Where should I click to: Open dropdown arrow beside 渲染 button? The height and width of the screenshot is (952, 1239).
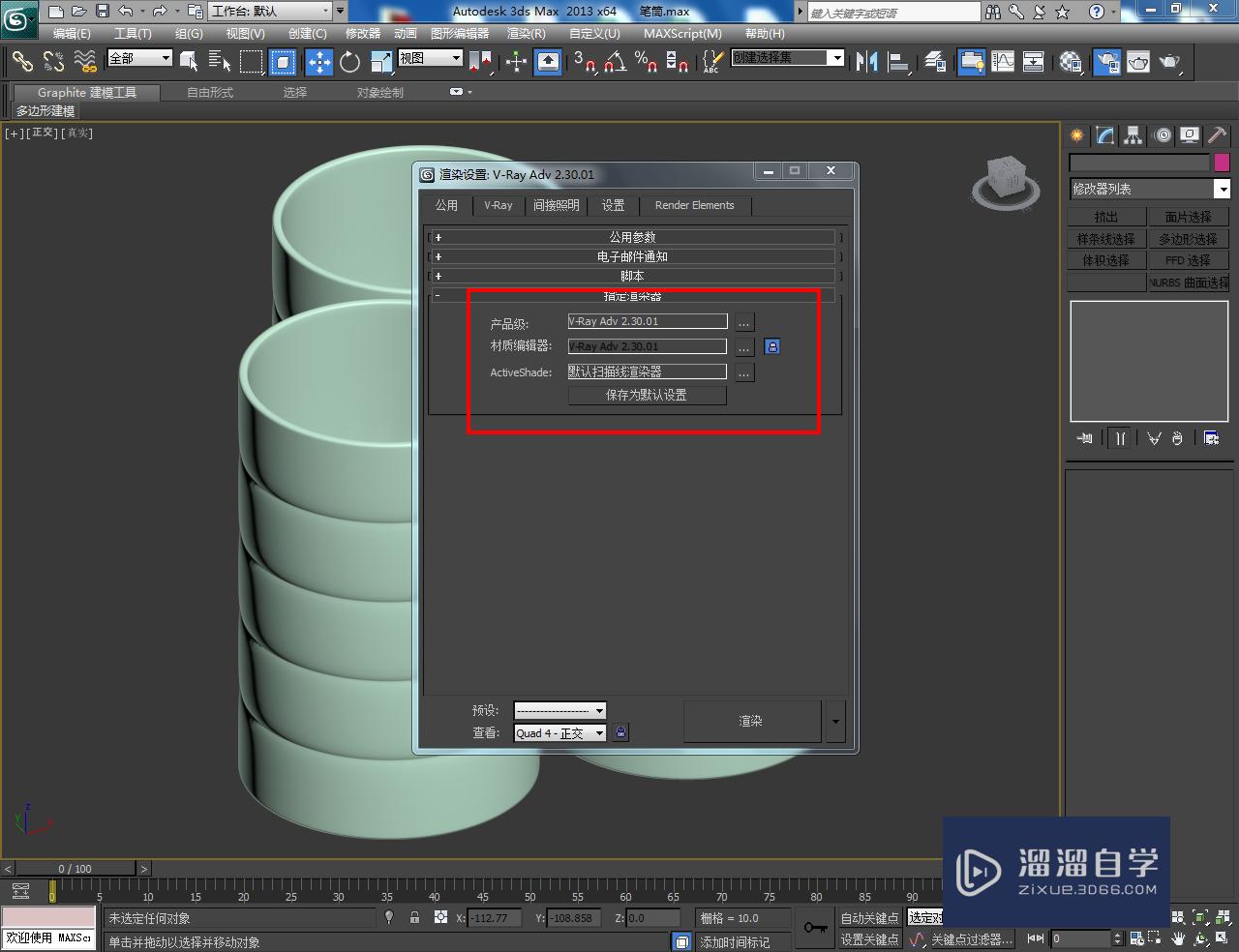point(835,721)
